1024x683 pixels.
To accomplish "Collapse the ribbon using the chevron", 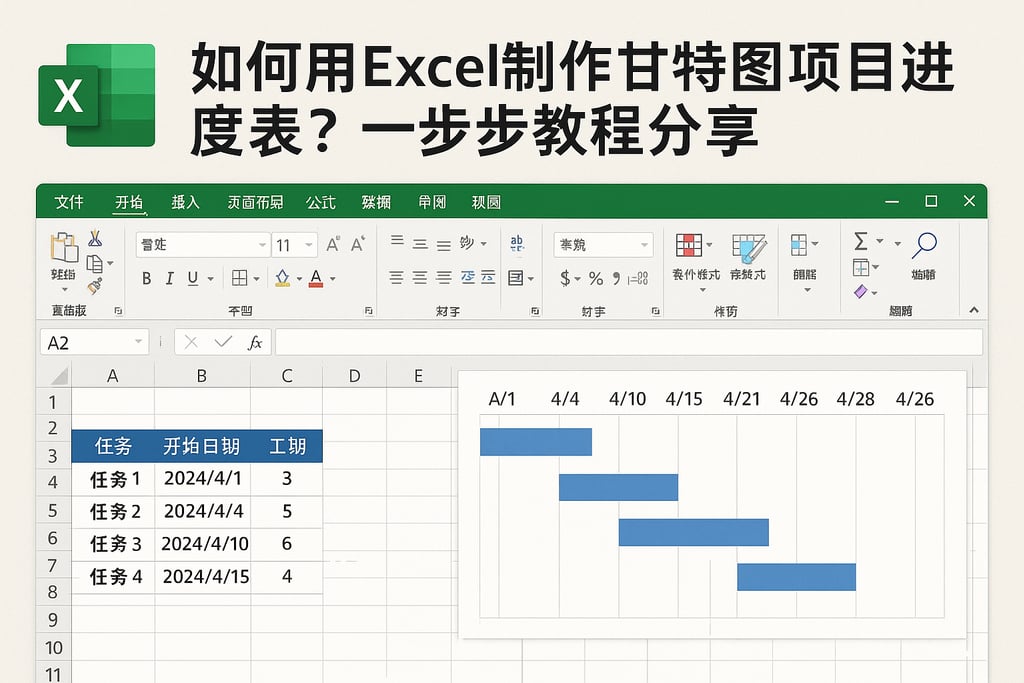I will [973, 310].
